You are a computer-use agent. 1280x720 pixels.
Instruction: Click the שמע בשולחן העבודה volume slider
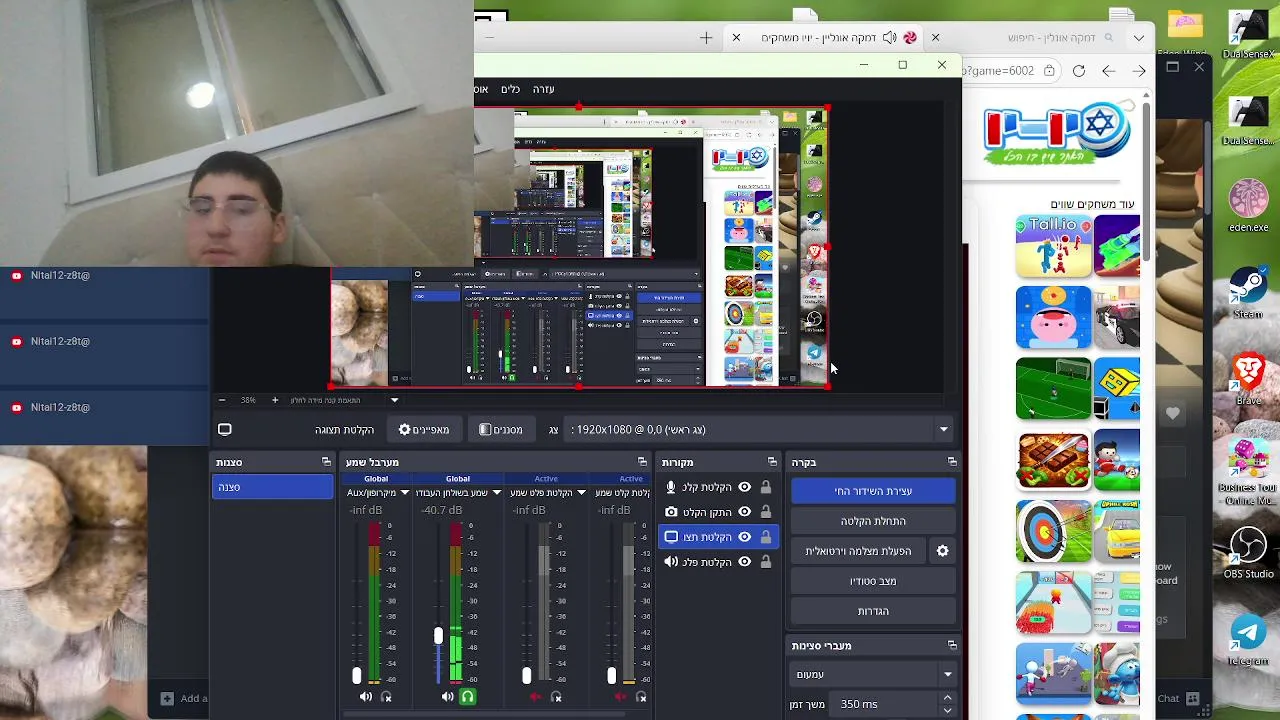tap(438, 636)
